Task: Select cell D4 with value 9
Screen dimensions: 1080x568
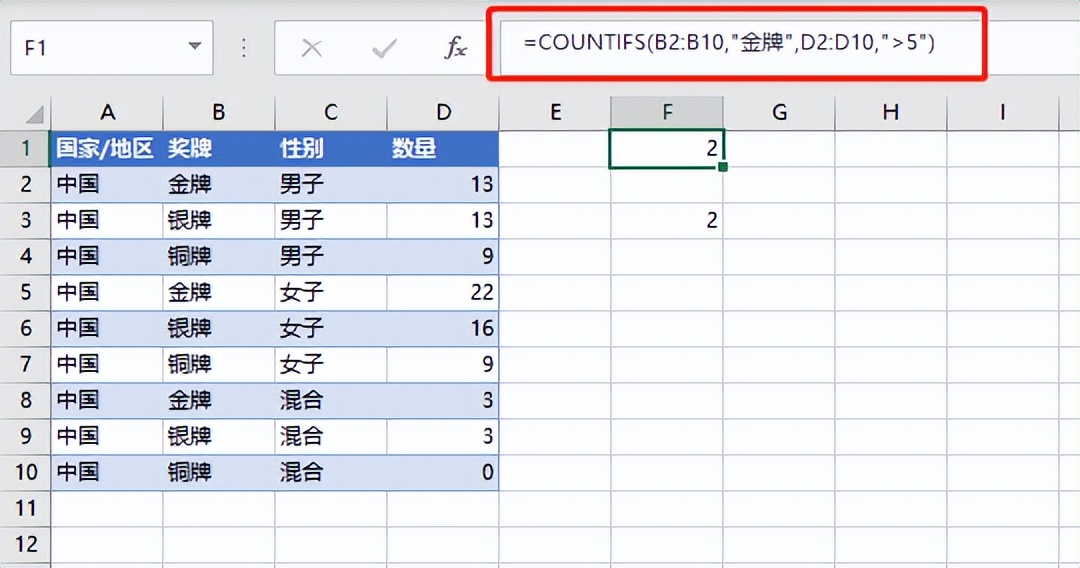Action: (x=443, y=256)
